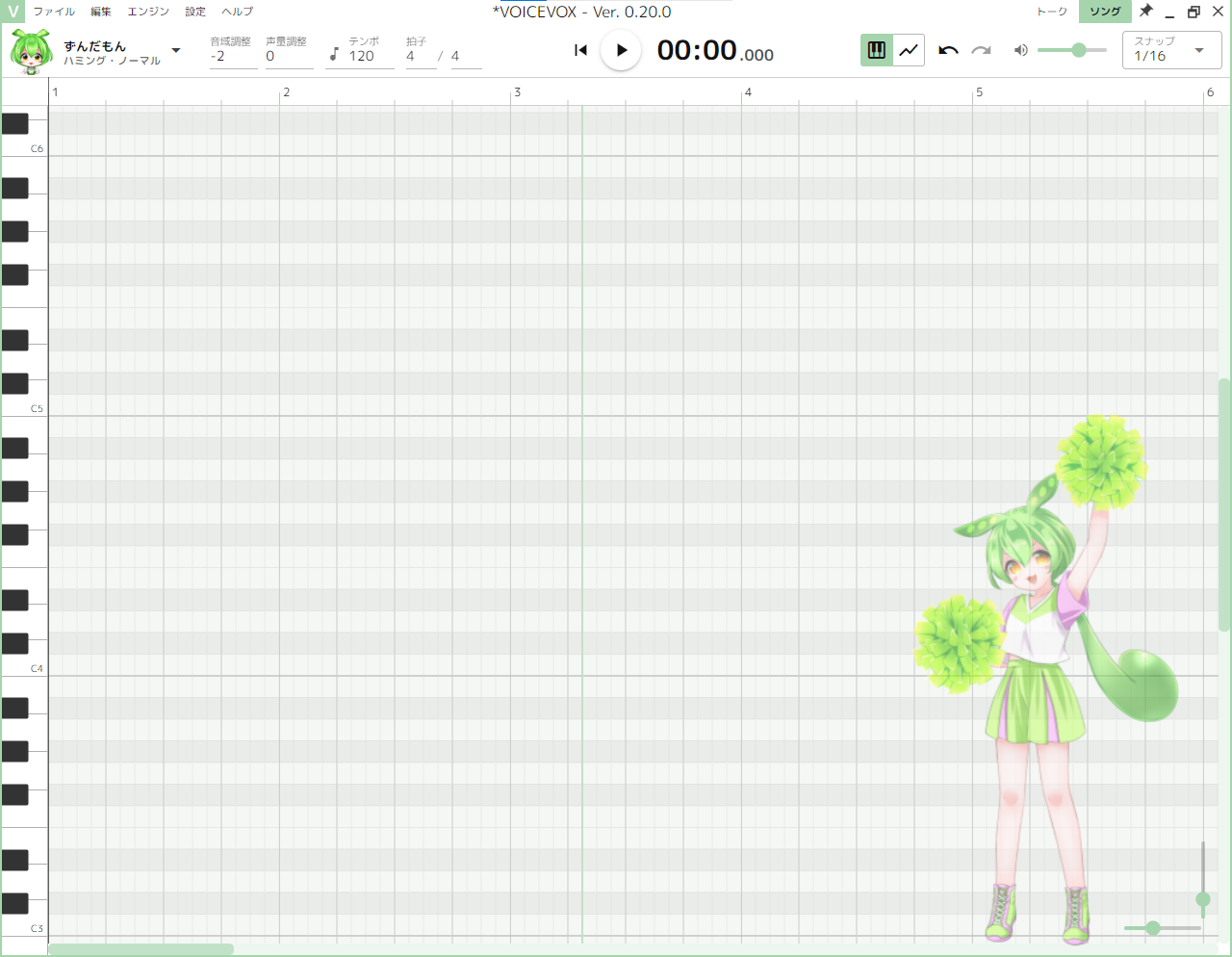
Task: Click the ずんだもん character avatar
Action: tap(30, 51)
